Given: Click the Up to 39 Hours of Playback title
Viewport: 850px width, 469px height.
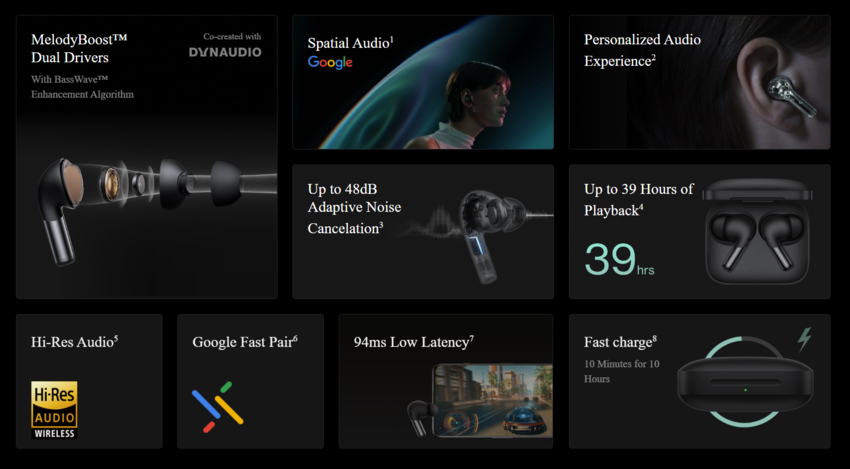Looking at the screenshot, I should click(638, 199).
